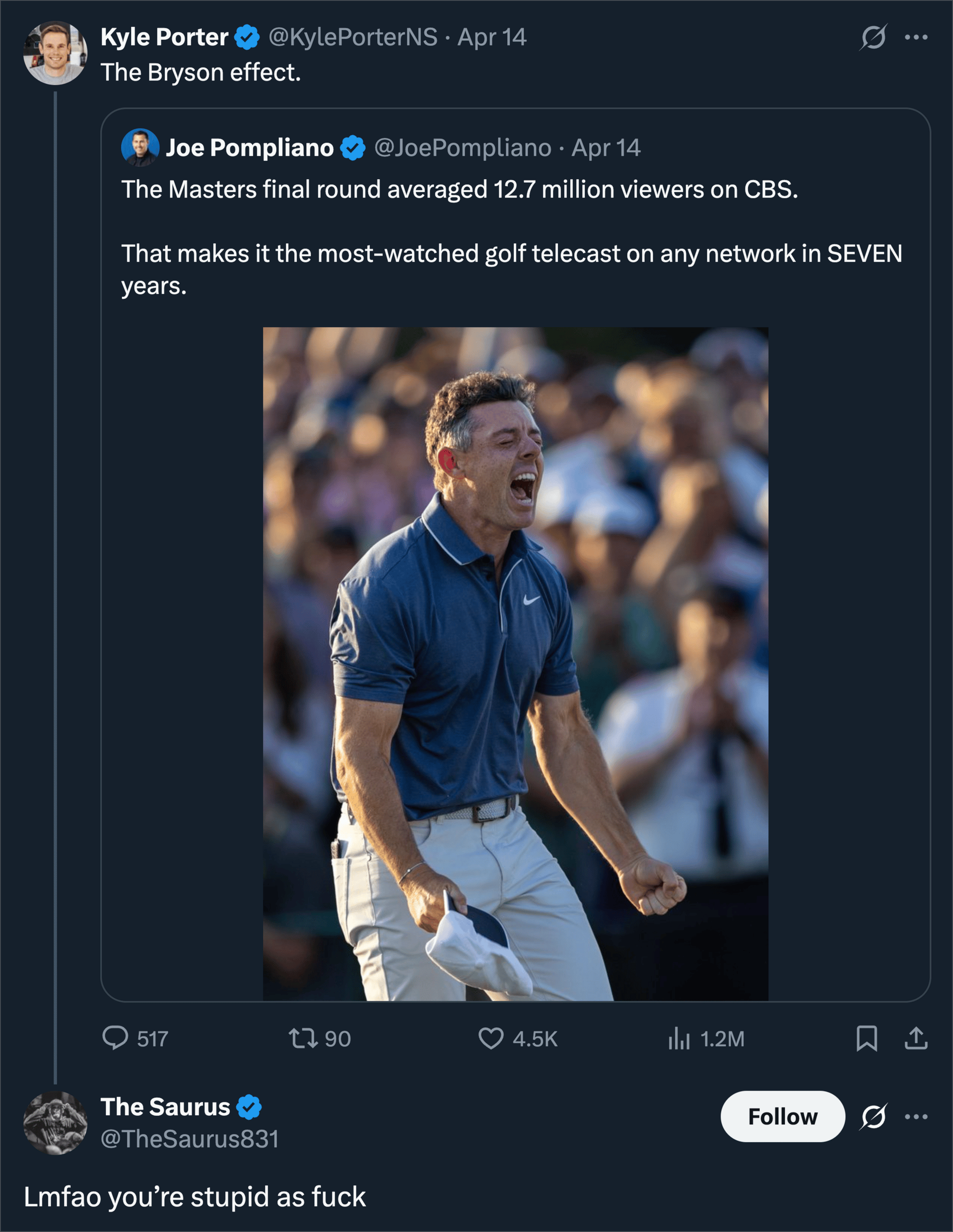Screen dimensions: 953x1232
Task: Follow The Saurus account
Action: tap(782, 1116)
